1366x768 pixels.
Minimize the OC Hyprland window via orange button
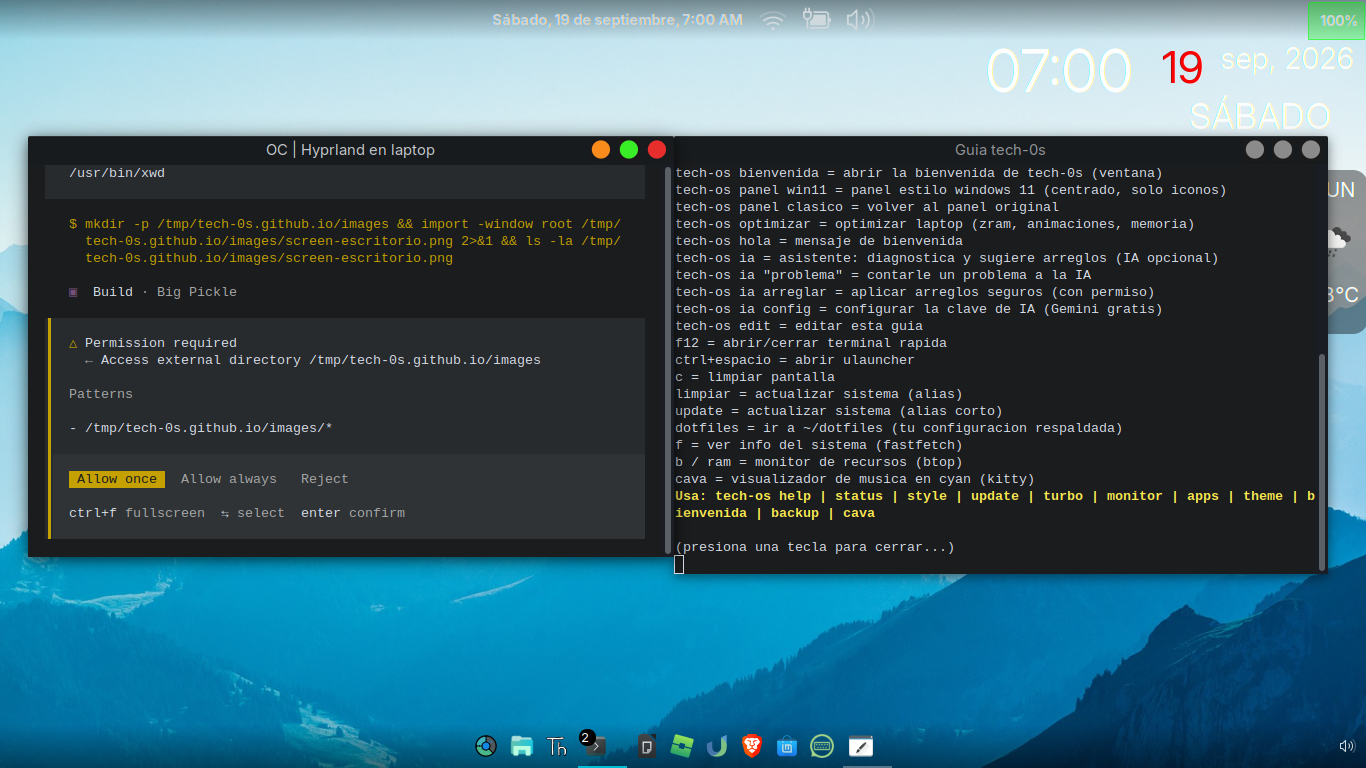601,150
